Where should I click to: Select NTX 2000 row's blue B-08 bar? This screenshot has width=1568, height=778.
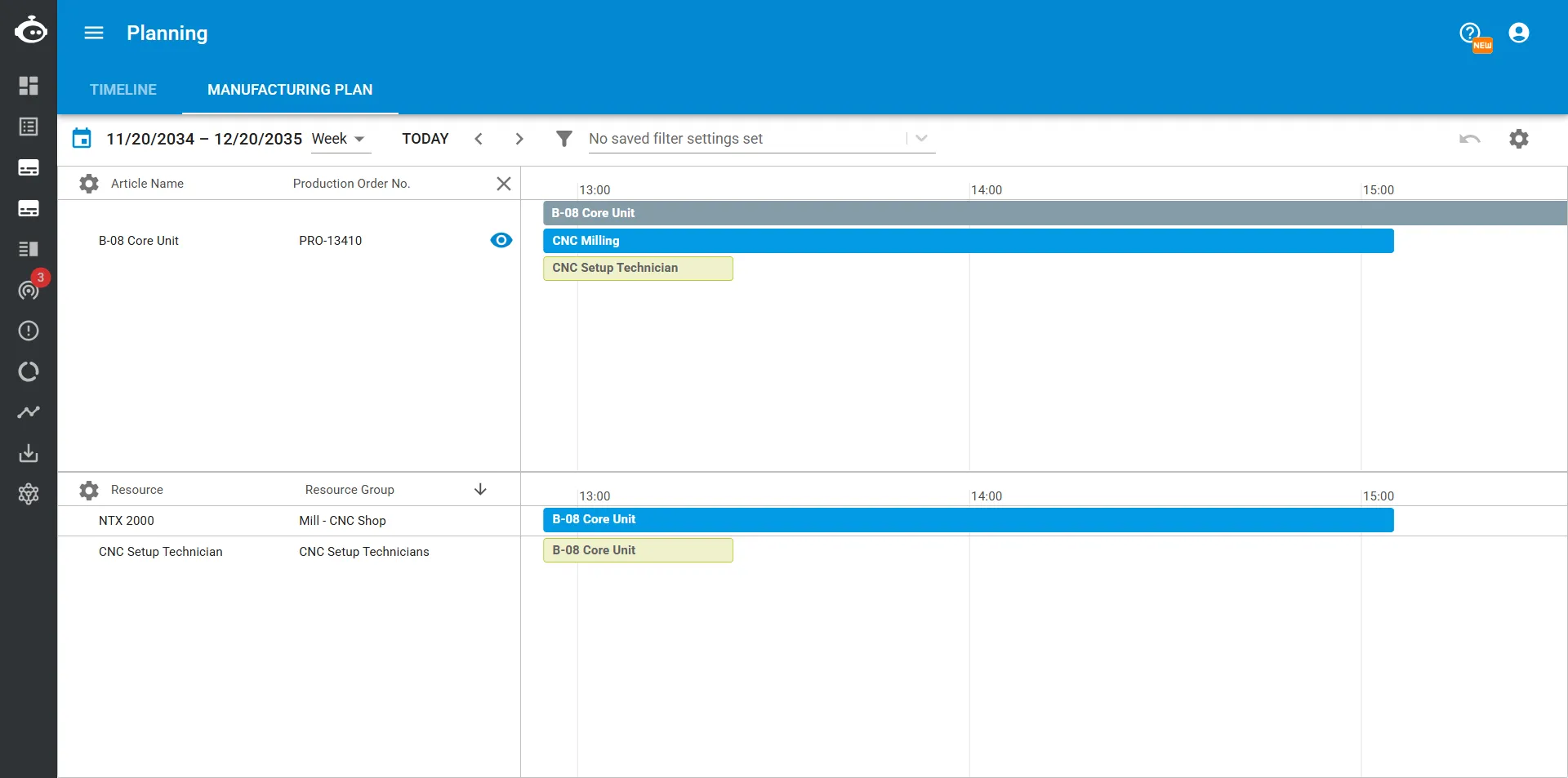pyautogui.click(x=969, y=519)
